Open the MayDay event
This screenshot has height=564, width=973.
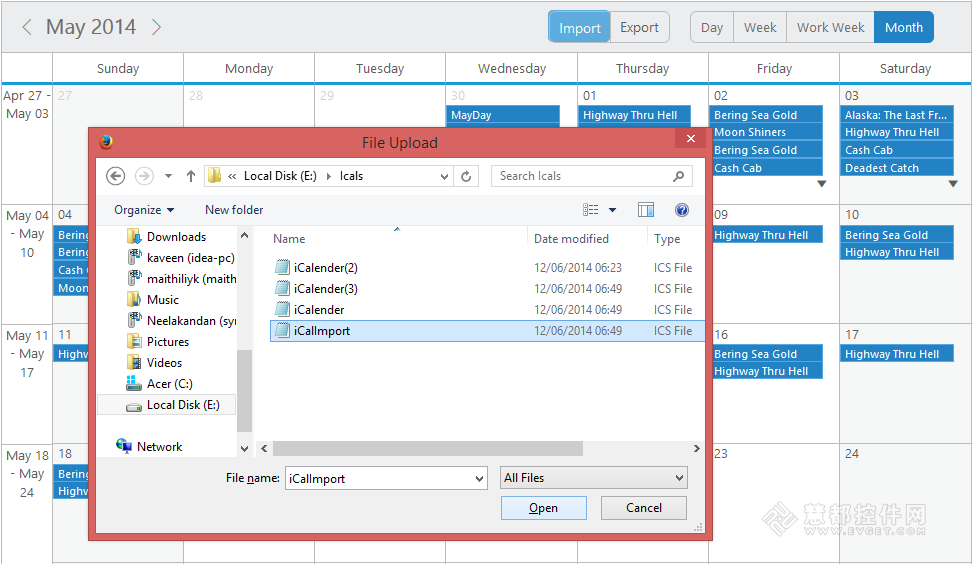pyautogui.click(x=503, y=115)
